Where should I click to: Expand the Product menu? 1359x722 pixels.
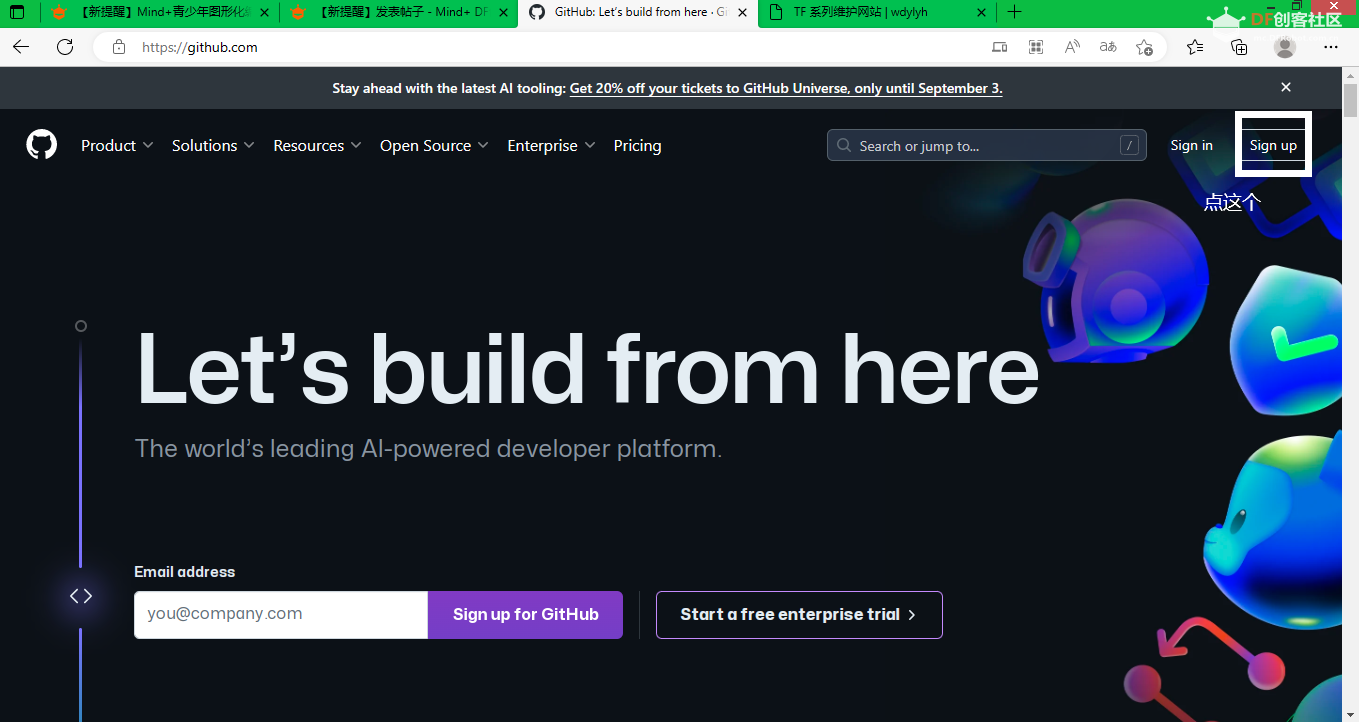[117, 145]
